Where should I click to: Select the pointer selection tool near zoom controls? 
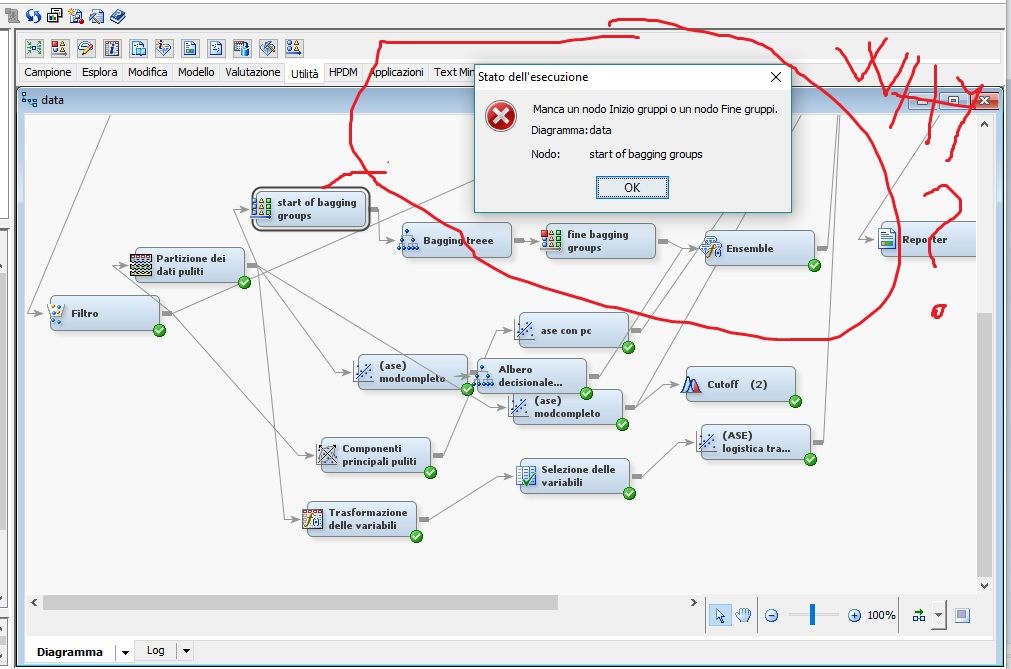click(x=720, y=615)
